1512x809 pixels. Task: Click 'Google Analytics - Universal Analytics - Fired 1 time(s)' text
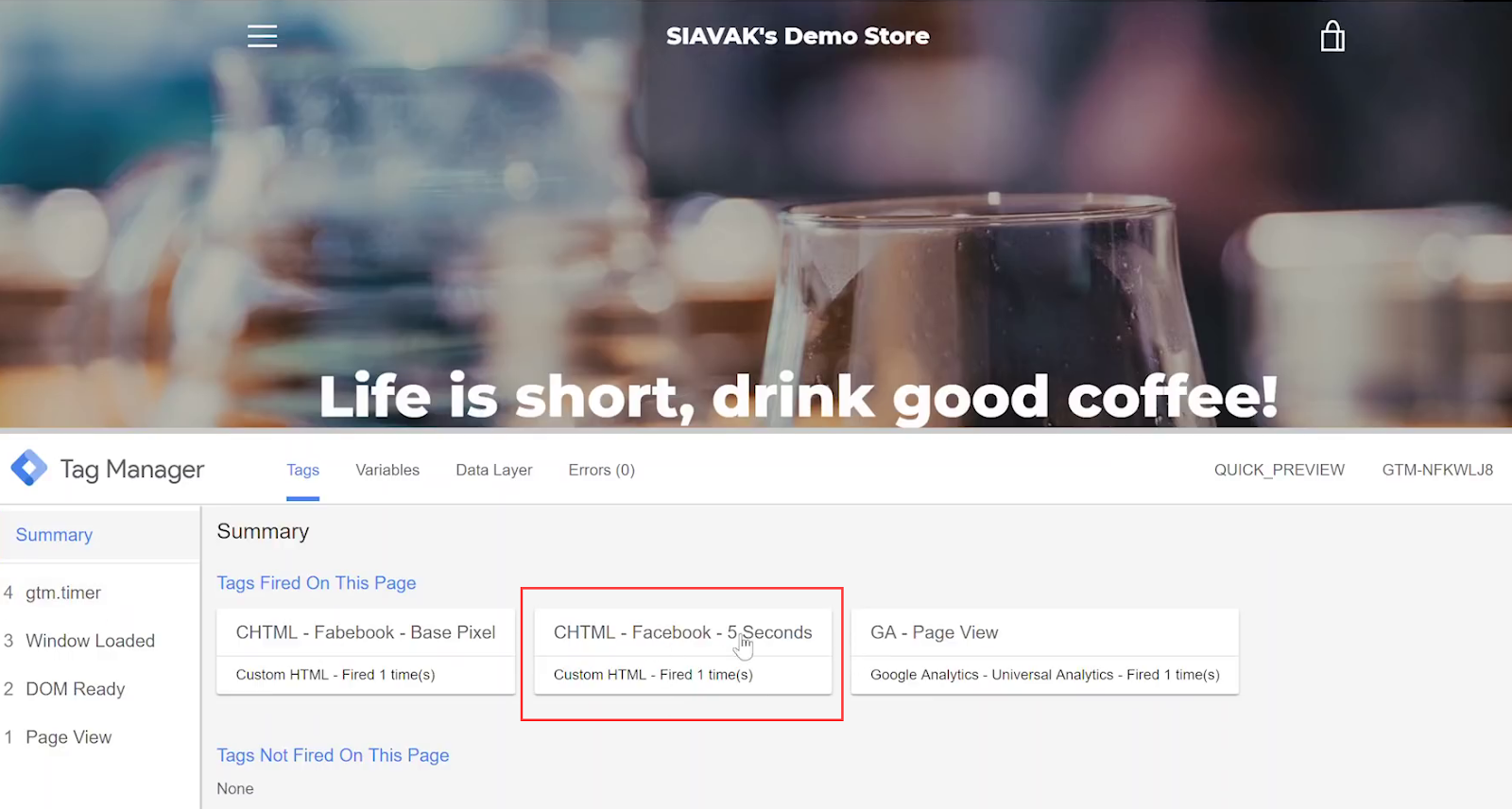tap(1045, 675)
